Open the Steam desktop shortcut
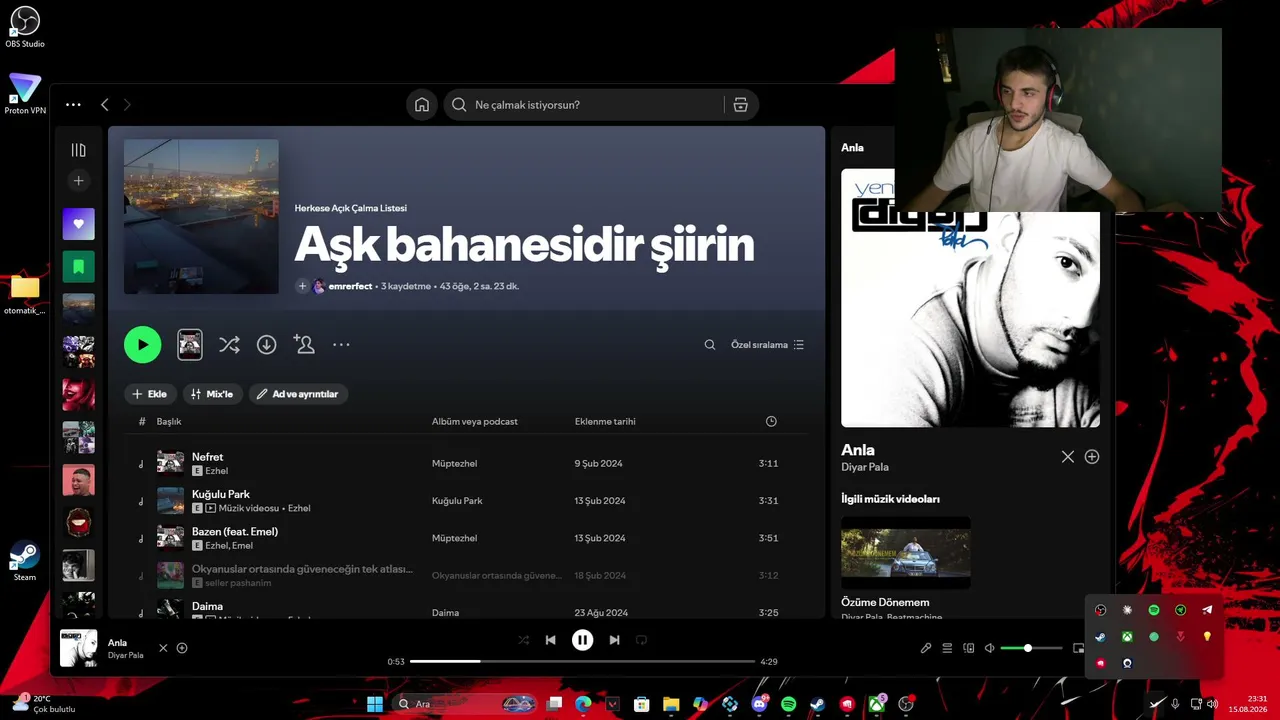The height and width of the screenshot is (720, 1280). coord(25,560)
